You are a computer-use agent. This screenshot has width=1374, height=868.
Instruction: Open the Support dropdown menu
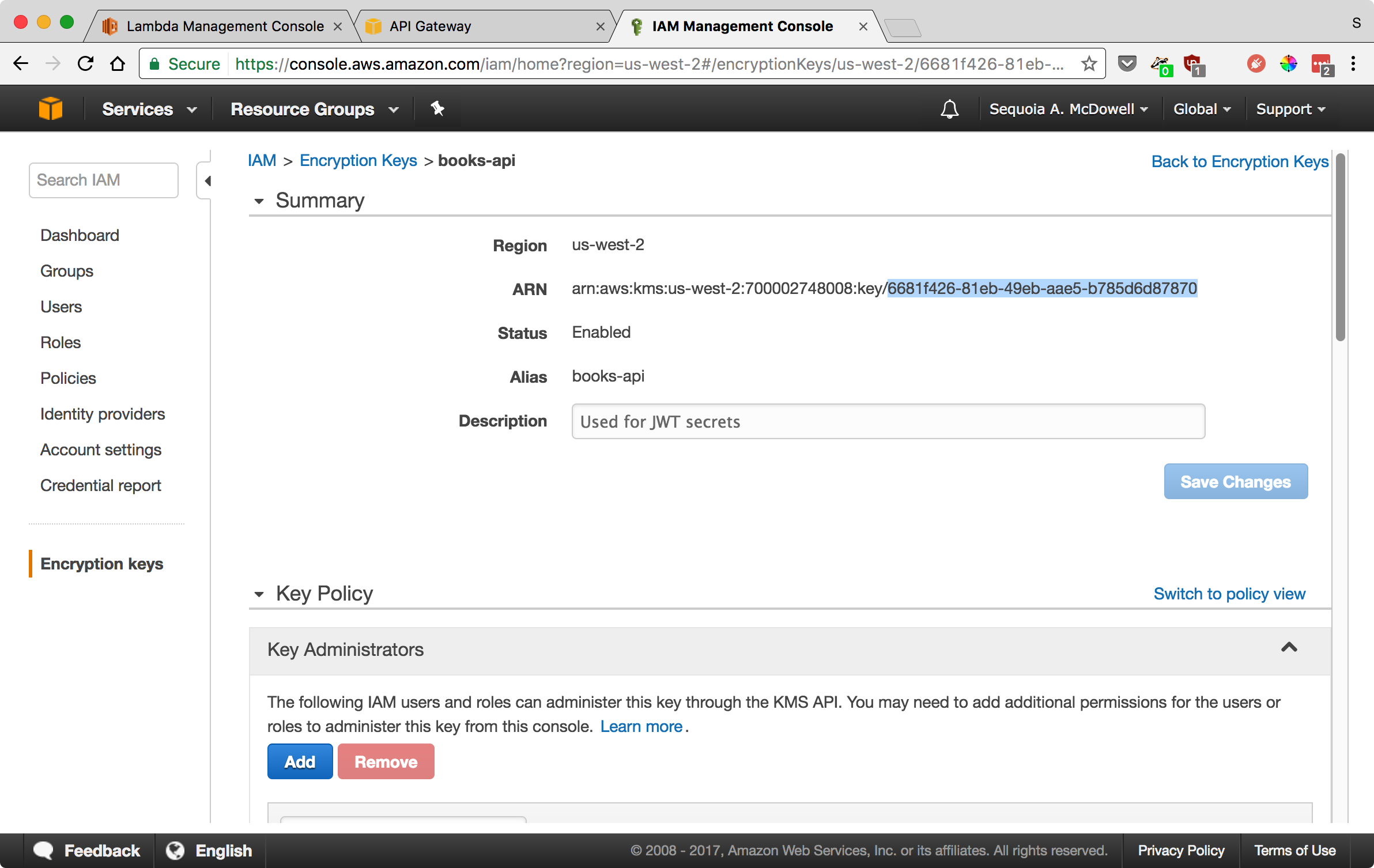(x=1291, y=109)
